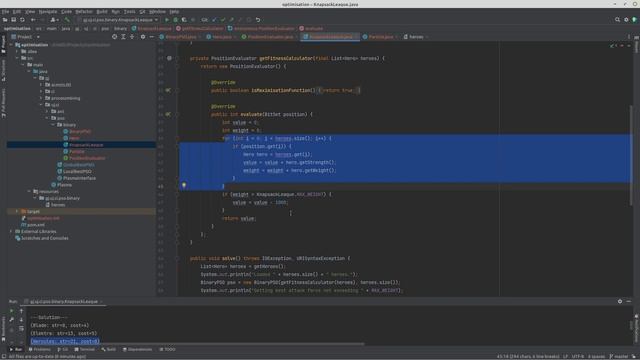The width and height of the screenshot is (640, 360).
Task: Hide the Project panel with minus icon
Action: 151,37
